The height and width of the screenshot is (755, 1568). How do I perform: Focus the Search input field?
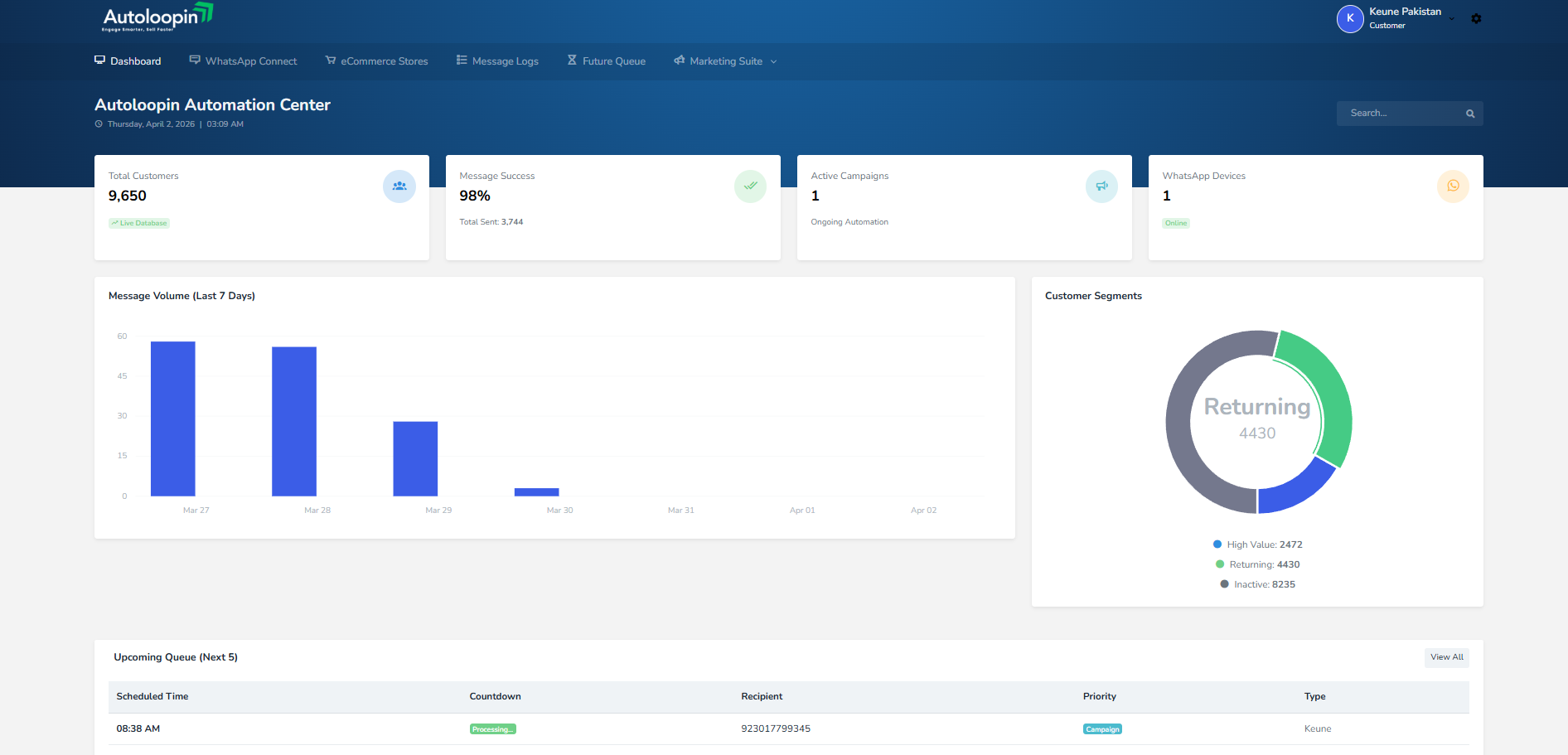[1401, 114]
